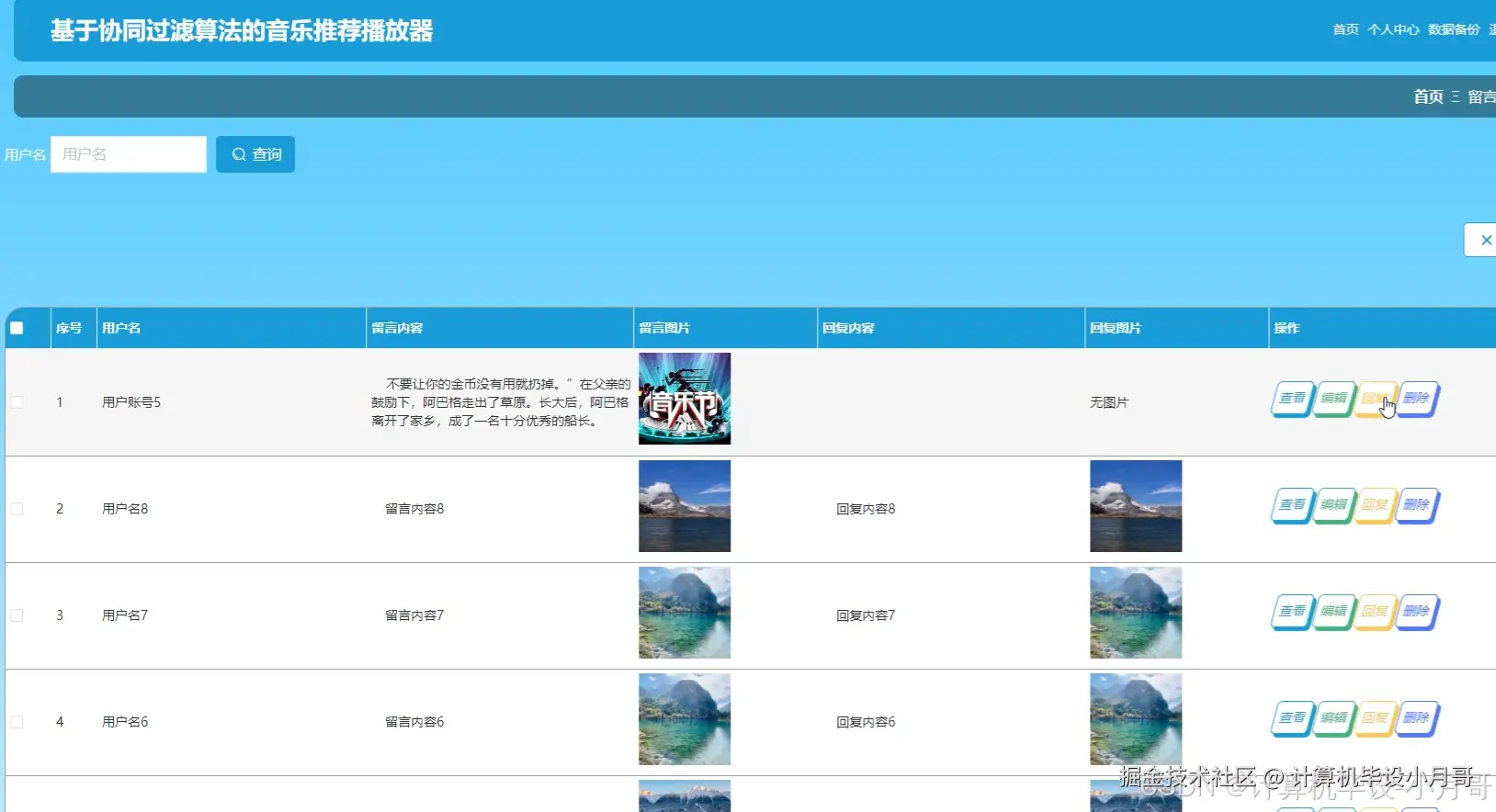Tick the checkbox for row 用户名8
Screen dimensions: 1496x812
(x=17, y=509)
